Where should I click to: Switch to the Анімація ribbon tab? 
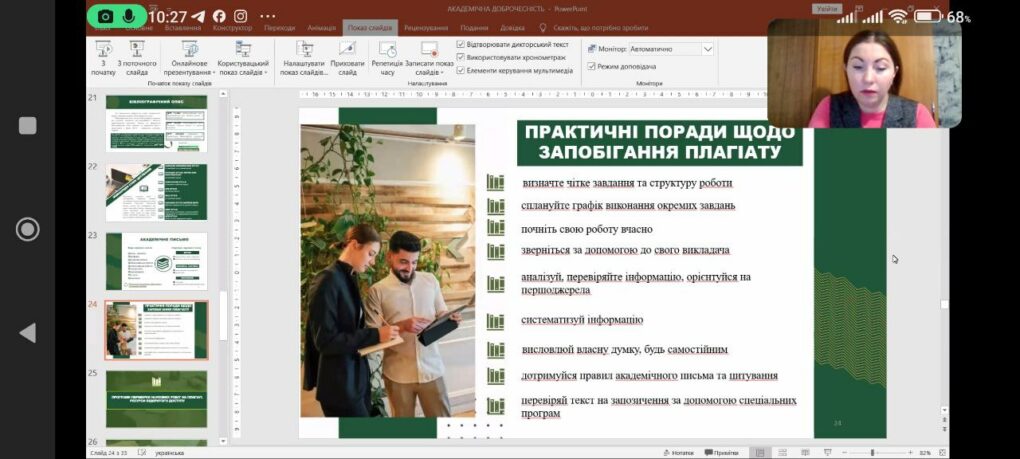coord(322,28)
